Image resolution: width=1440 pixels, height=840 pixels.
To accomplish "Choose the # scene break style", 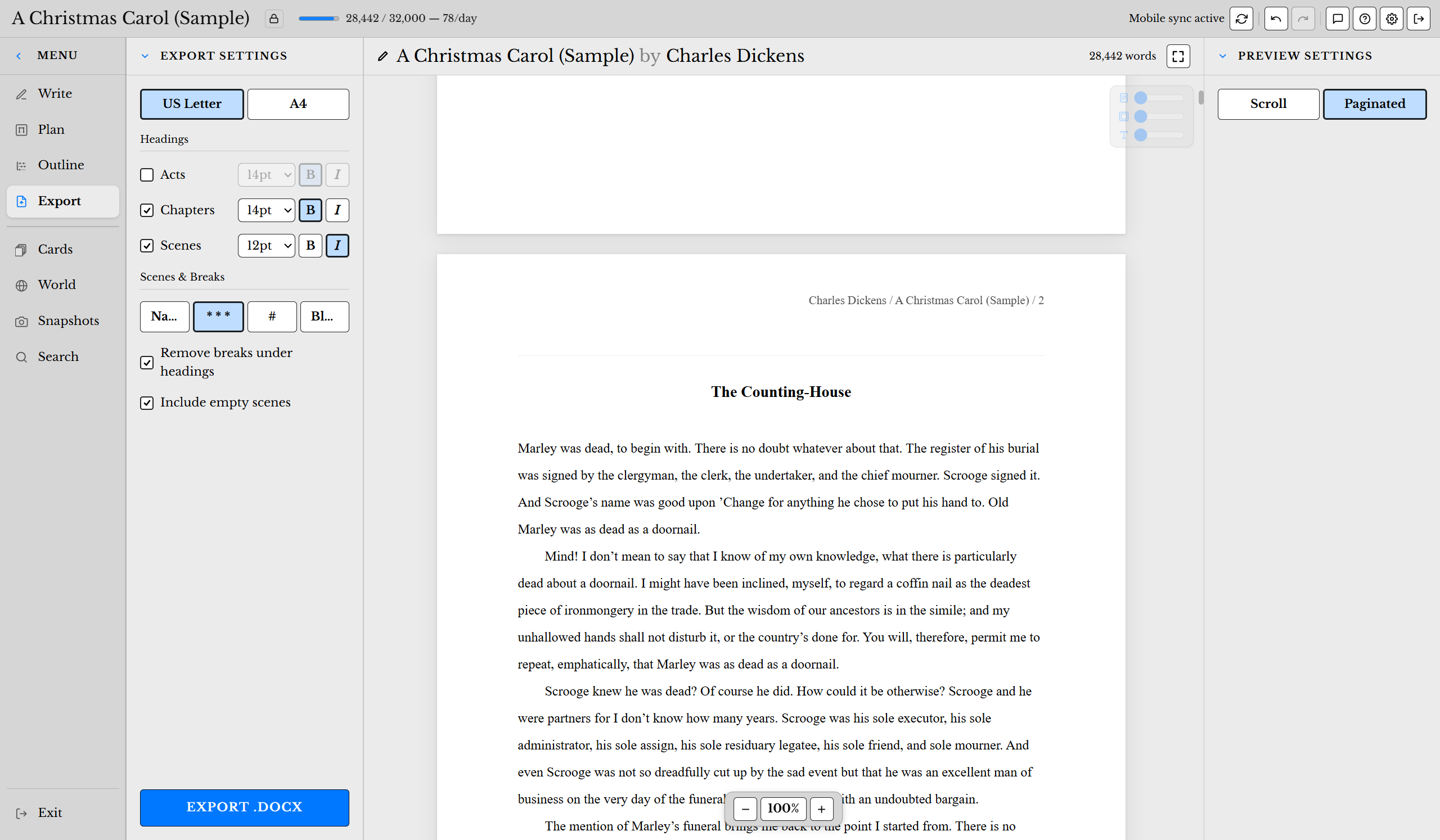I will 272,317.
